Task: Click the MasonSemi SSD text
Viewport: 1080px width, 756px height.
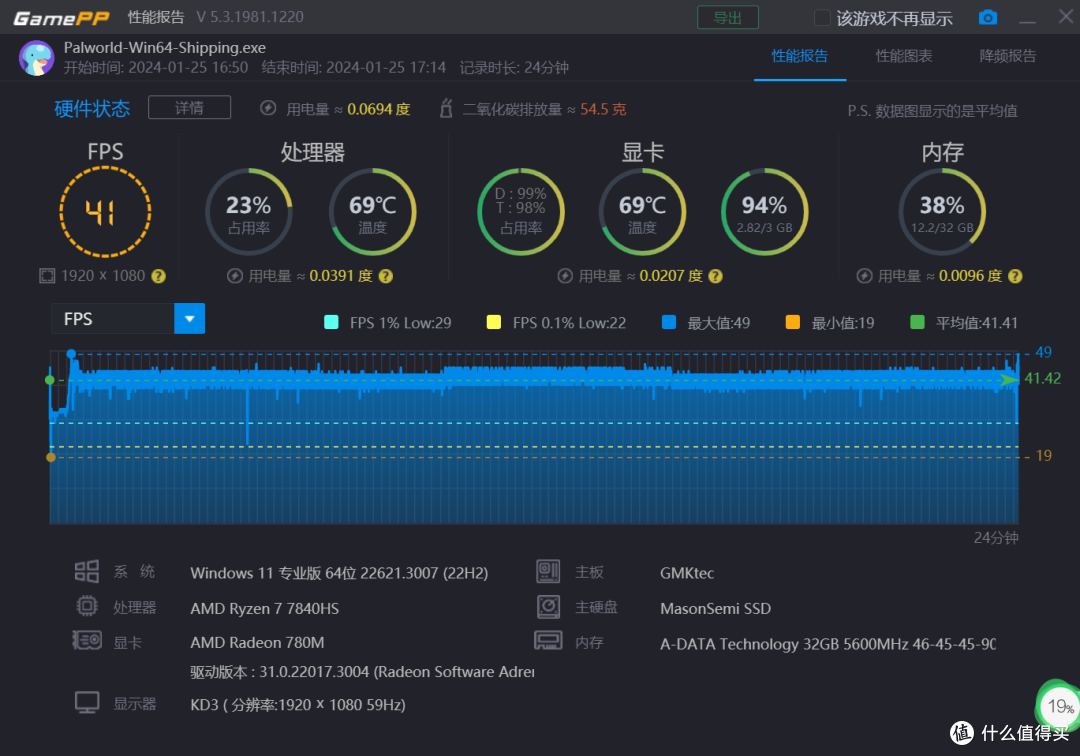Action: (715, 609)
